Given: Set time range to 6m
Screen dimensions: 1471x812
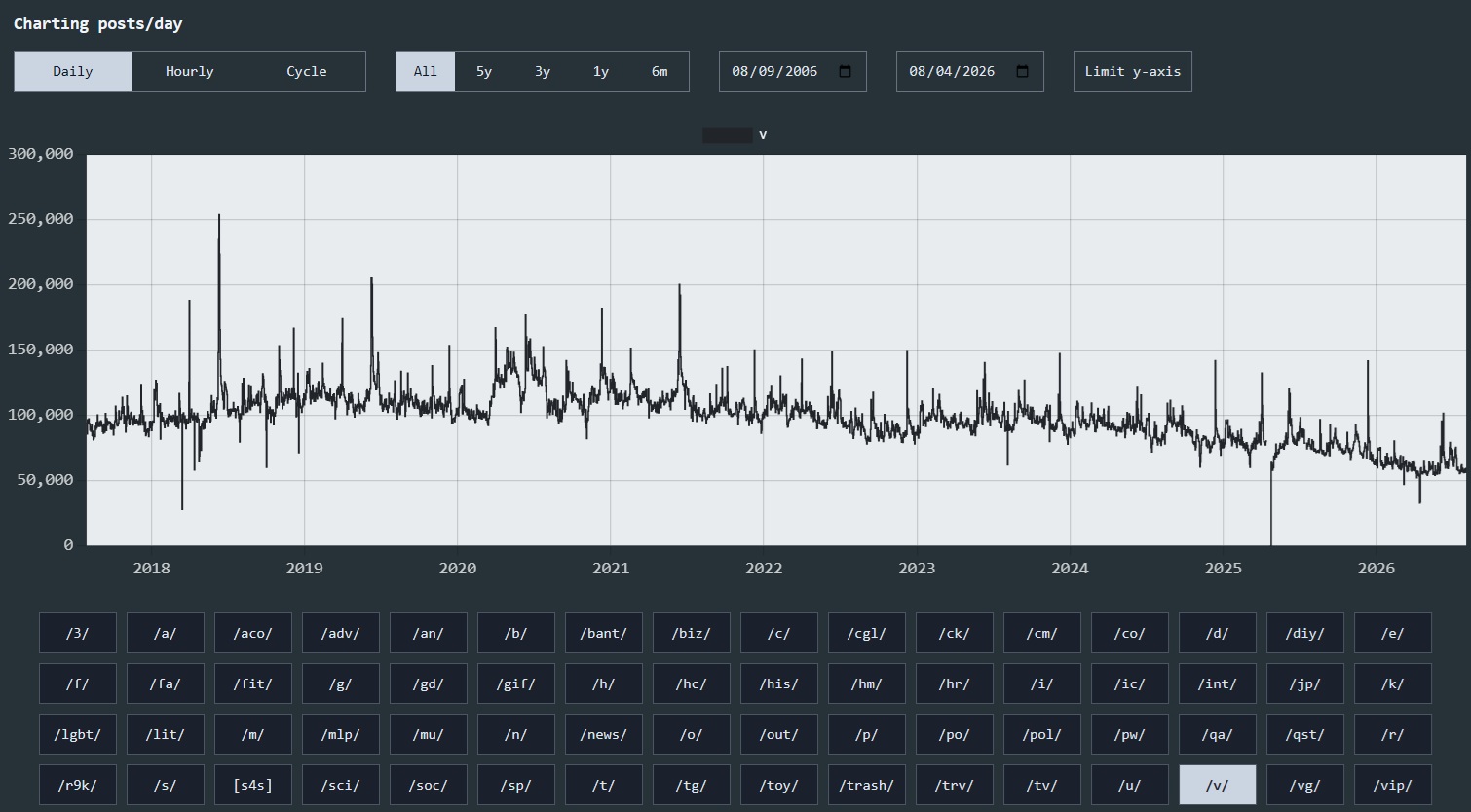Looking at the screenshot, I should 660,71.
